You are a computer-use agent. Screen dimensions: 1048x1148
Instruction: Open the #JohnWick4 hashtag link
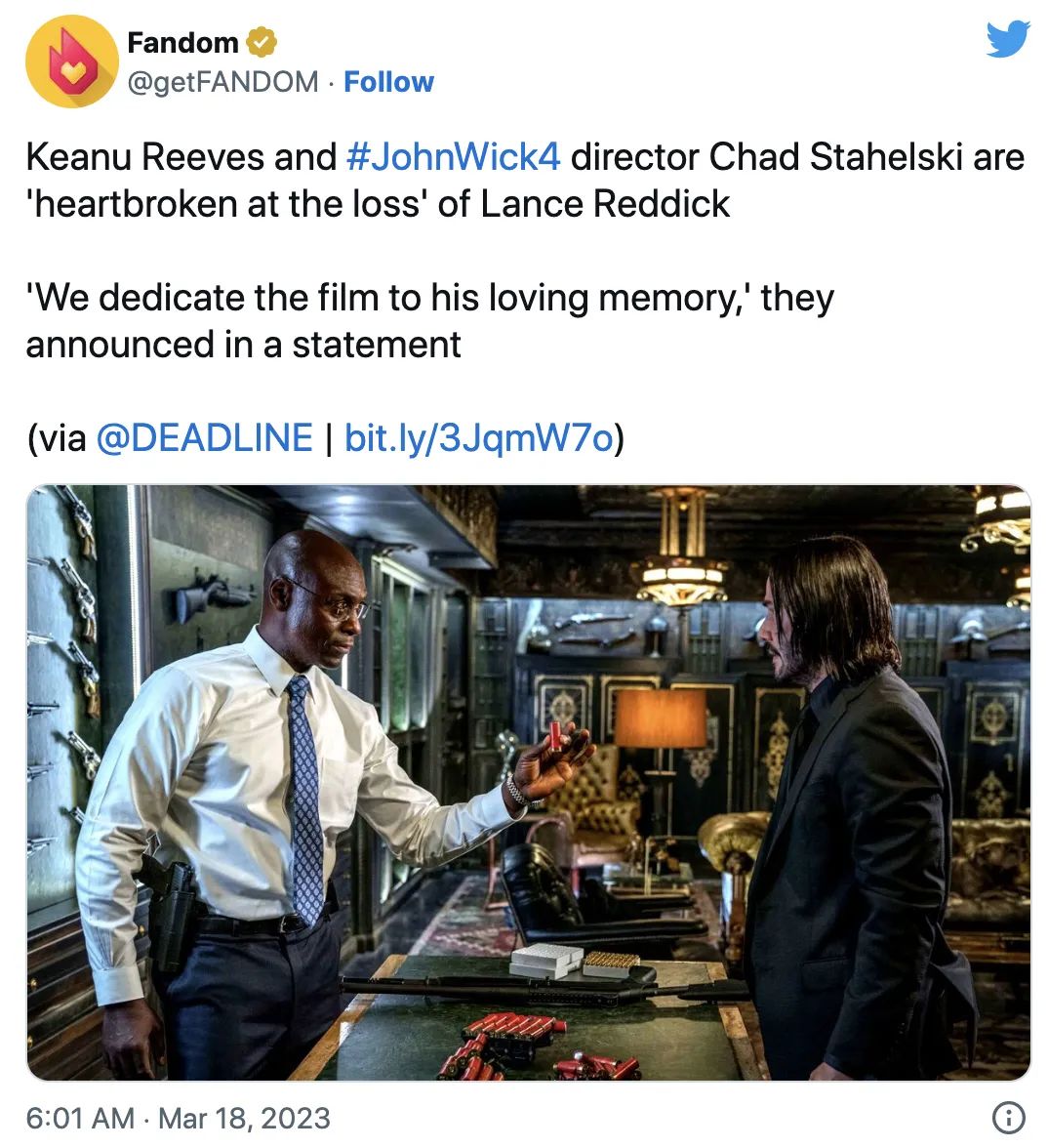(453, 156)
